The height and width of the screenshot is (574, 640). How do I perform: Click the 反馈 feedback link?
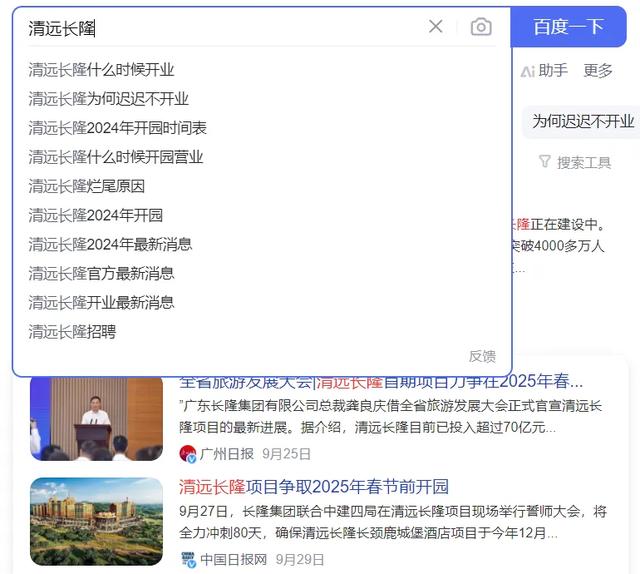point(482,356)
